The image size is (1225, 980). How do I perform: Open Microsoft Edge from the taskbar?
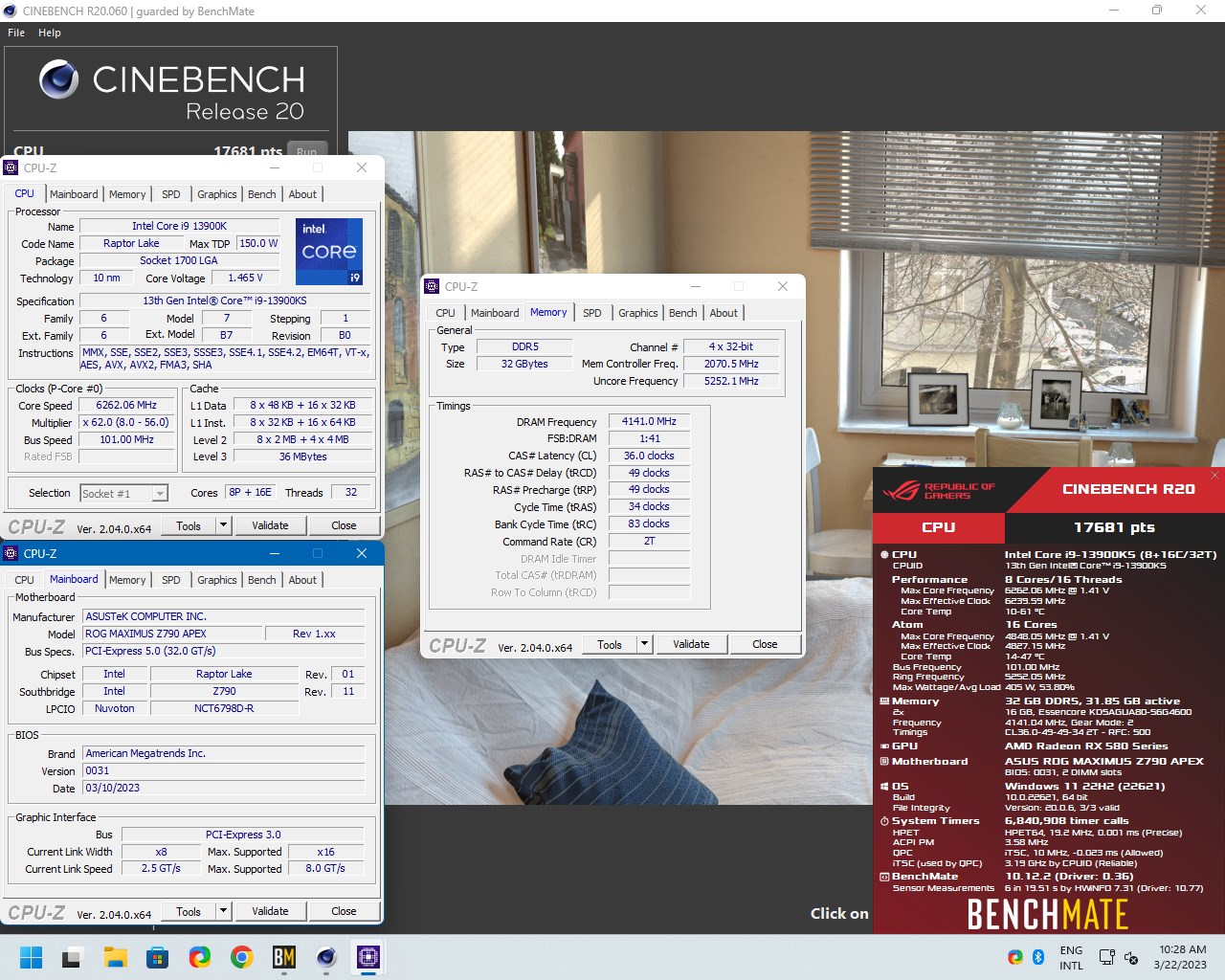[200, 957]
